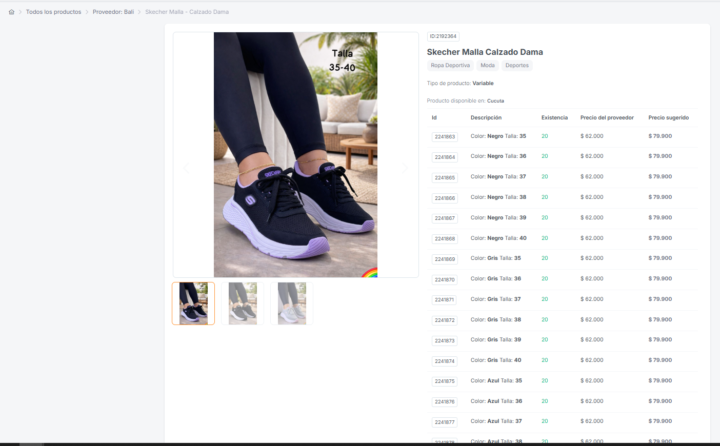The image size is (720, 446).
Task: Select the Negro Talla 36 variant row
Action: tap(562, 157)
